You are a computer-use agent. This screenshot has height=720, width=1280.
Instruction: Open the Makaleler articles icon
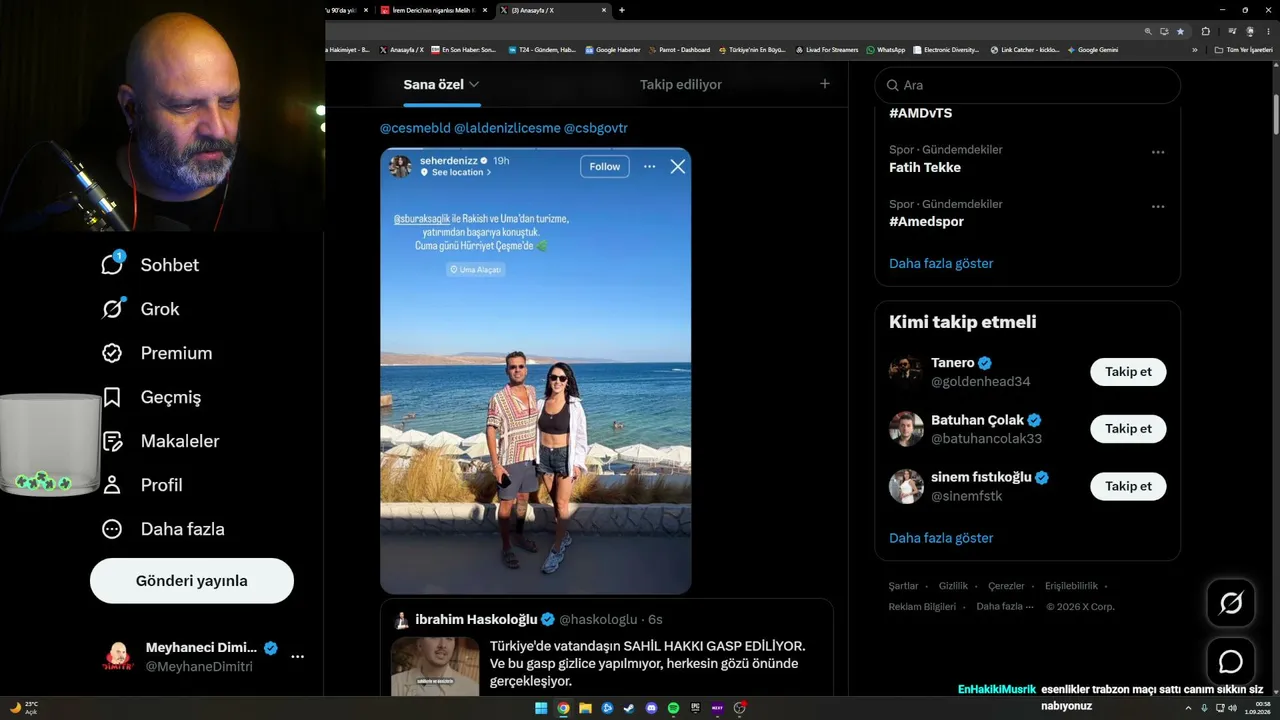(x=112, y=441)
